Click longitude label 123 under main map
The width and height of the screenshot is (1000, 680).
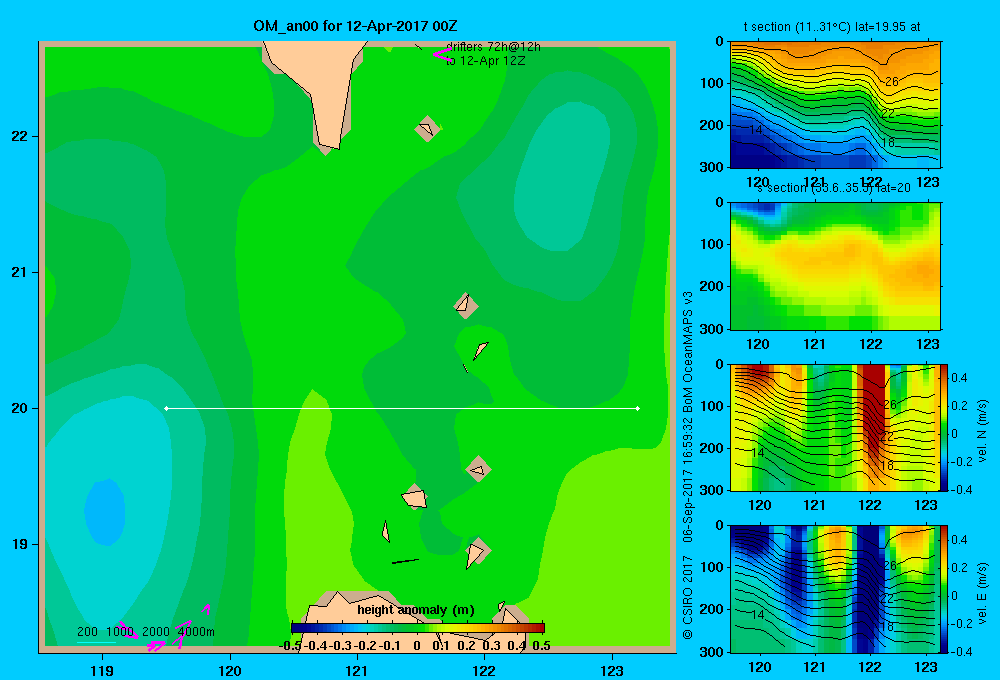coord(612,670)
